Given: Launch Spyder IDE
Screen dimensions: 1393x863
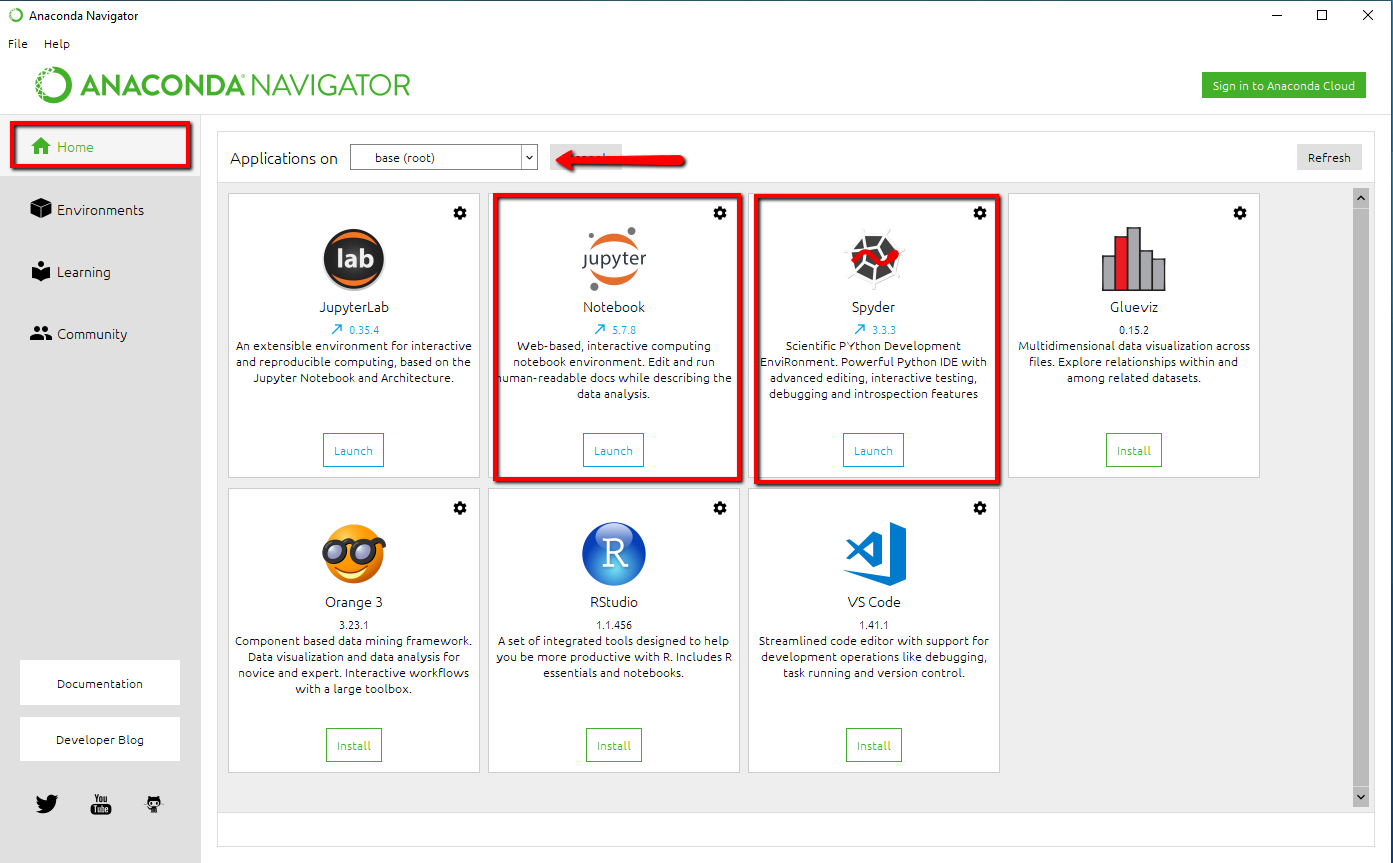Looking at the screenshot, I should click(873, 451).
